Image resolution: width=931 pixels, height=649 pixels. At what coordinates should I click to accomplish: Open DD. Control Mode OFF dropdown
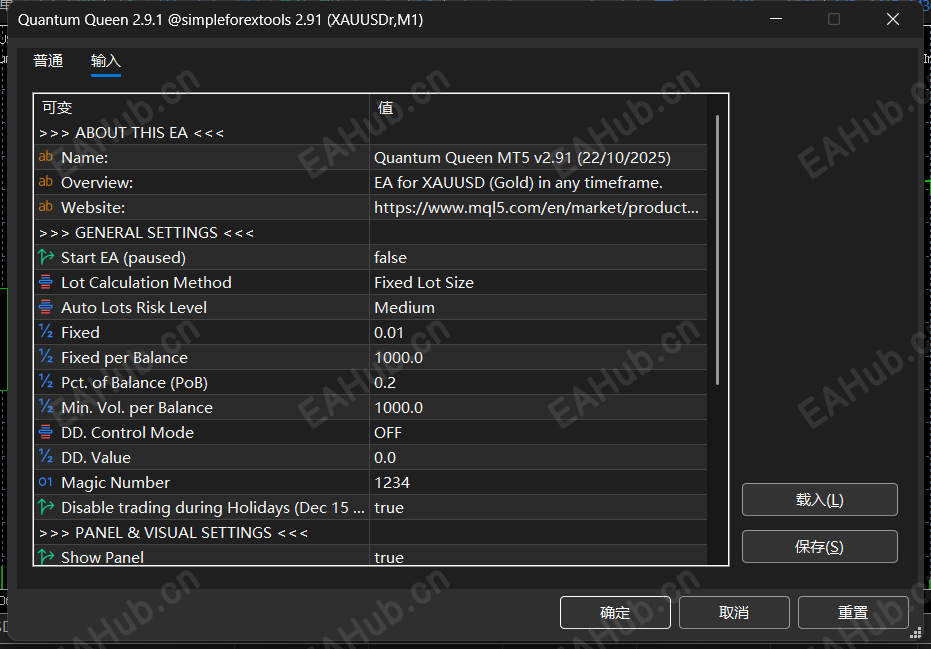point(538,432)
